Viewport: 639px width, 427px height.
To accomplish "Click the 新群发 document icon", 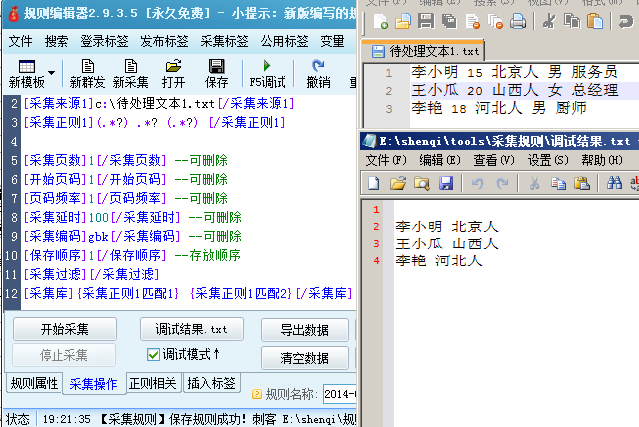I will (x=88, y=66).
